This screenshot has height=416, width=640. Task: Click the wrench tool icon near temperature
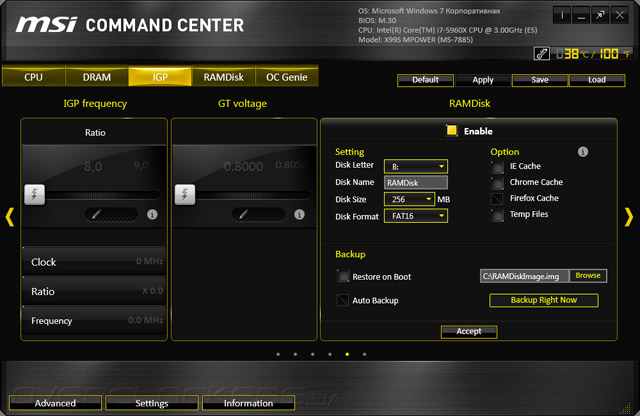click(x=542, y=53)
